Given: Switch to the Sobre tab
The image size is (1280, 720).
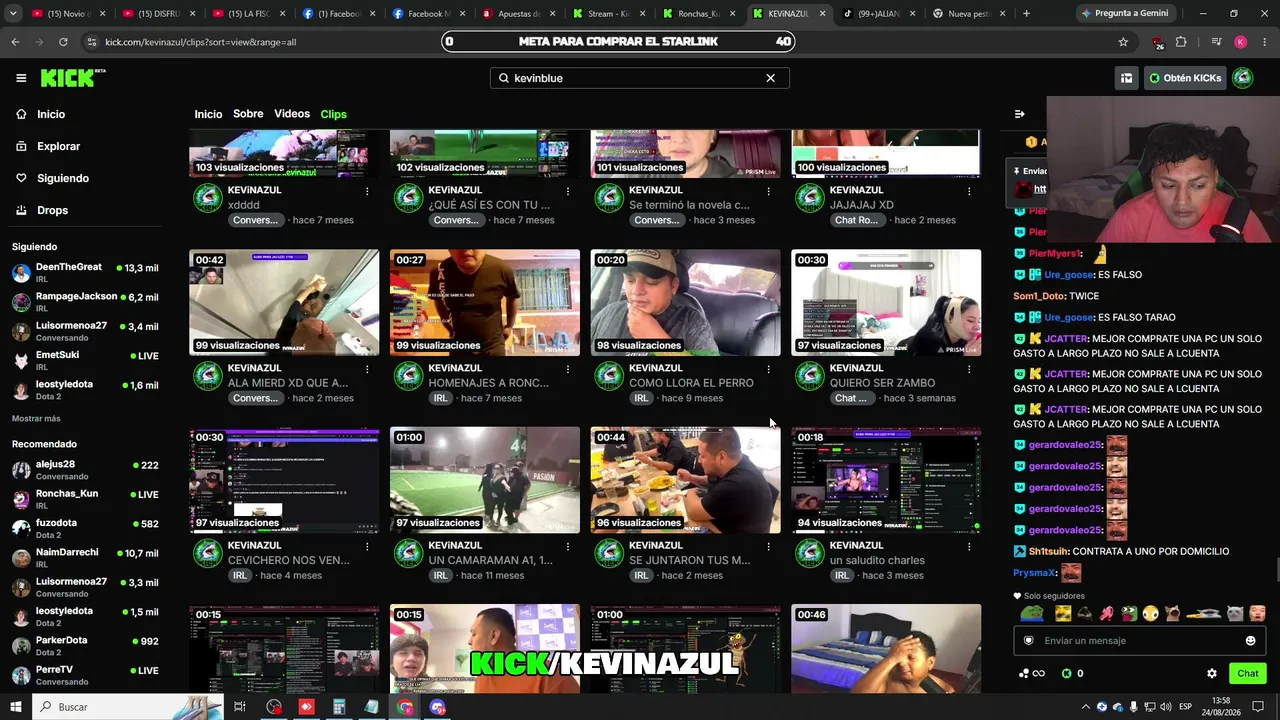Looking at the screenshot, I should 248,114.
